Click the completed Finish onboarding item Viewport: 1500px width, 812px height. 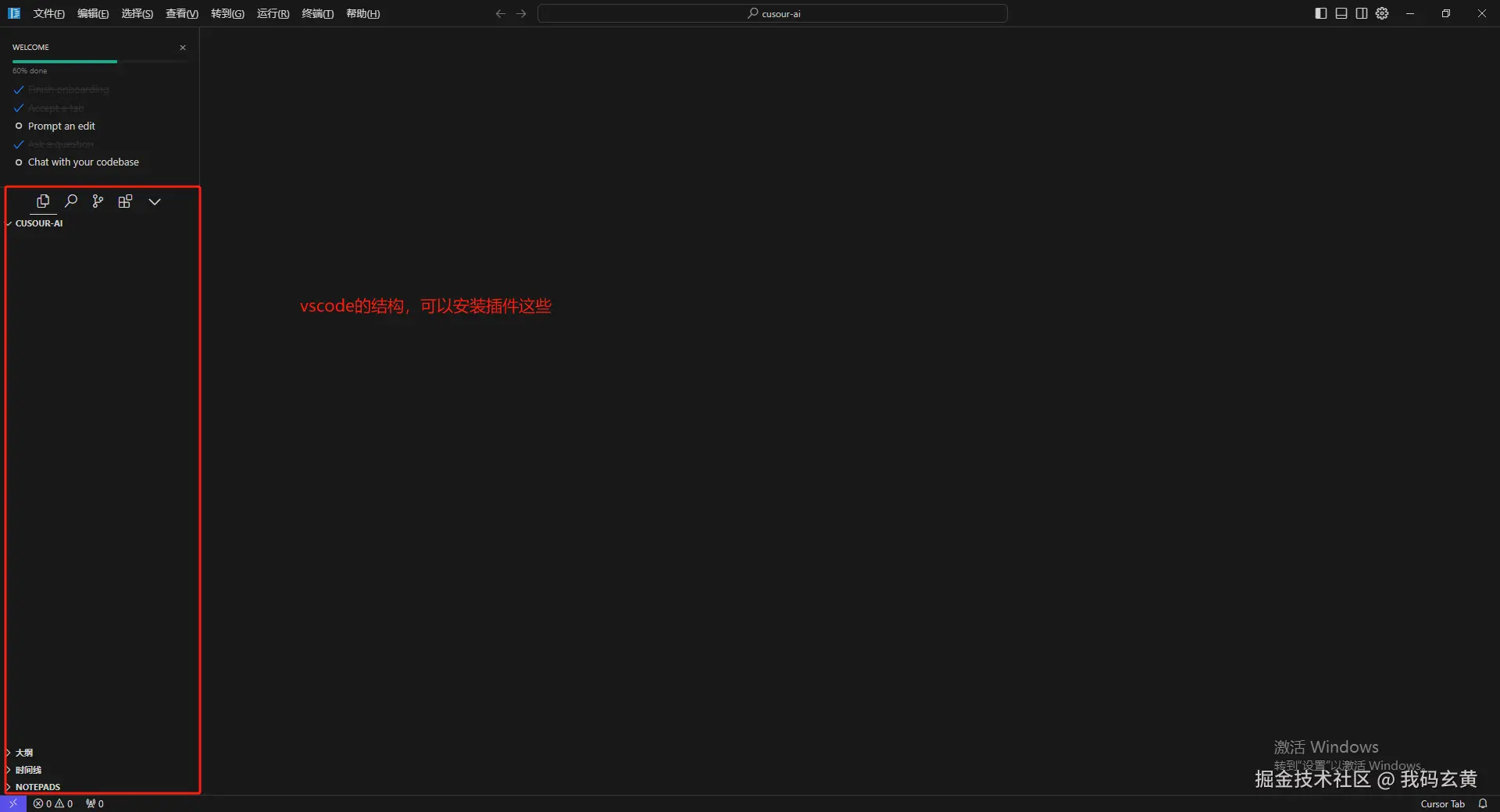tap(68, 90)
